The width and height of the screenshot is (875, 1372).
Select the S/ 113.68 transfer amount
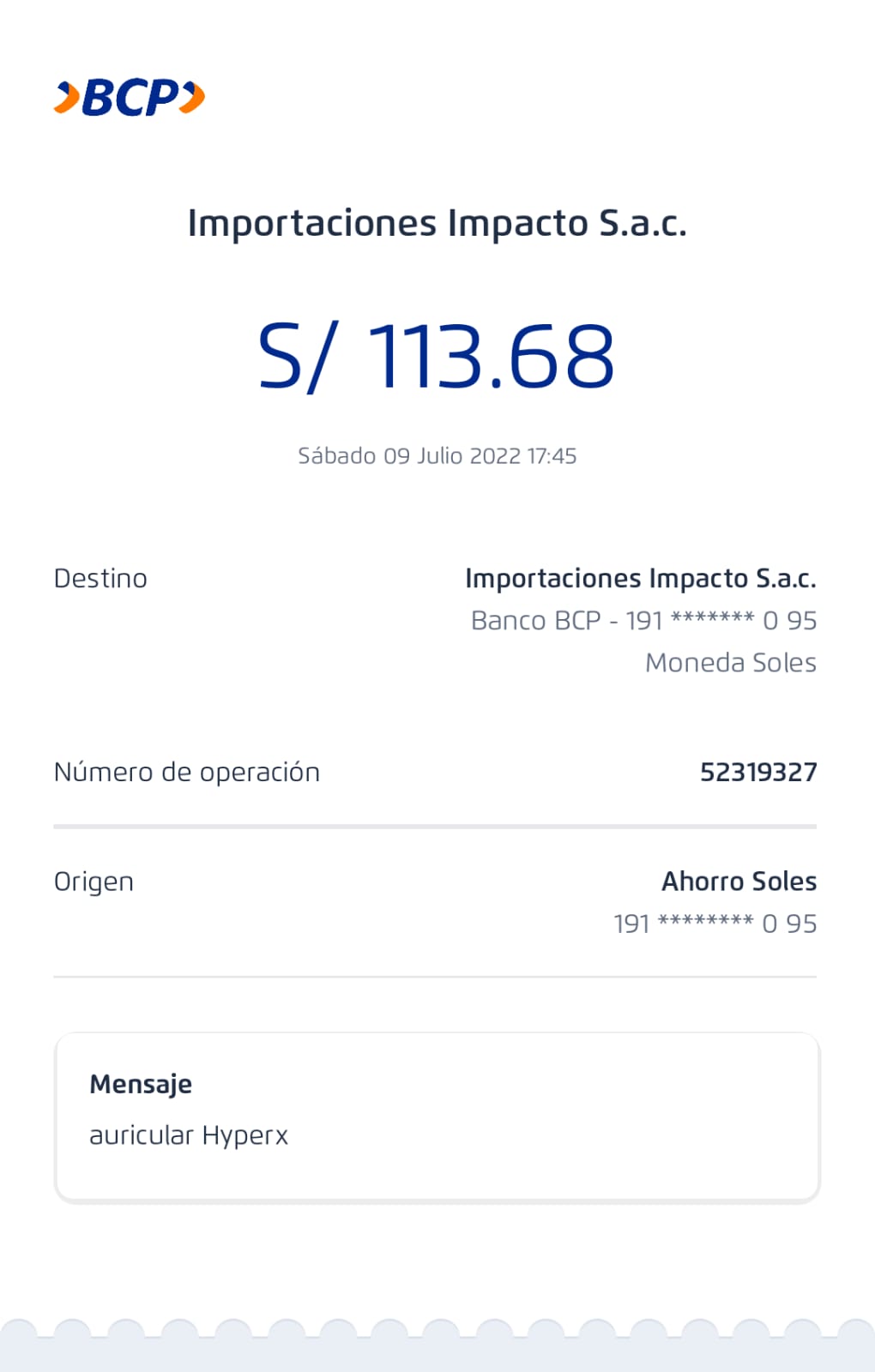[437, 357]
